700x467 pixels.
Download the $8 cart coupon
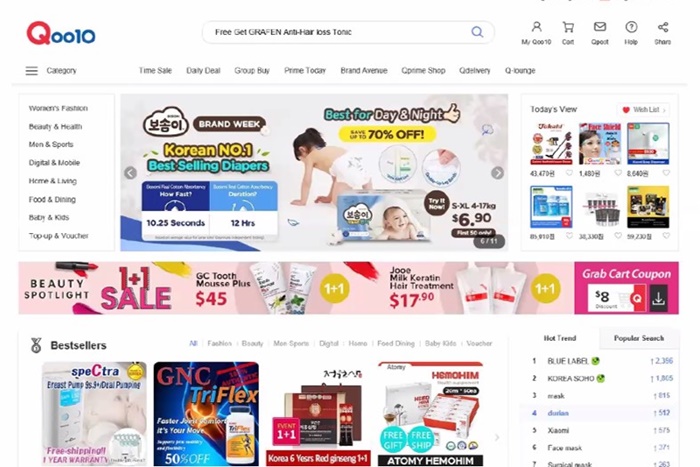click(x=658, y=300)
